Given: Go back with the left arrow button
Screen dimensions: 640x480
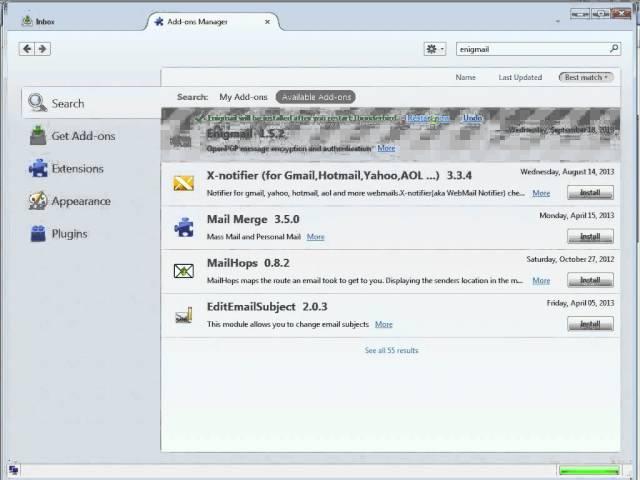Looking at the screenshot, I should click(27, 49).
